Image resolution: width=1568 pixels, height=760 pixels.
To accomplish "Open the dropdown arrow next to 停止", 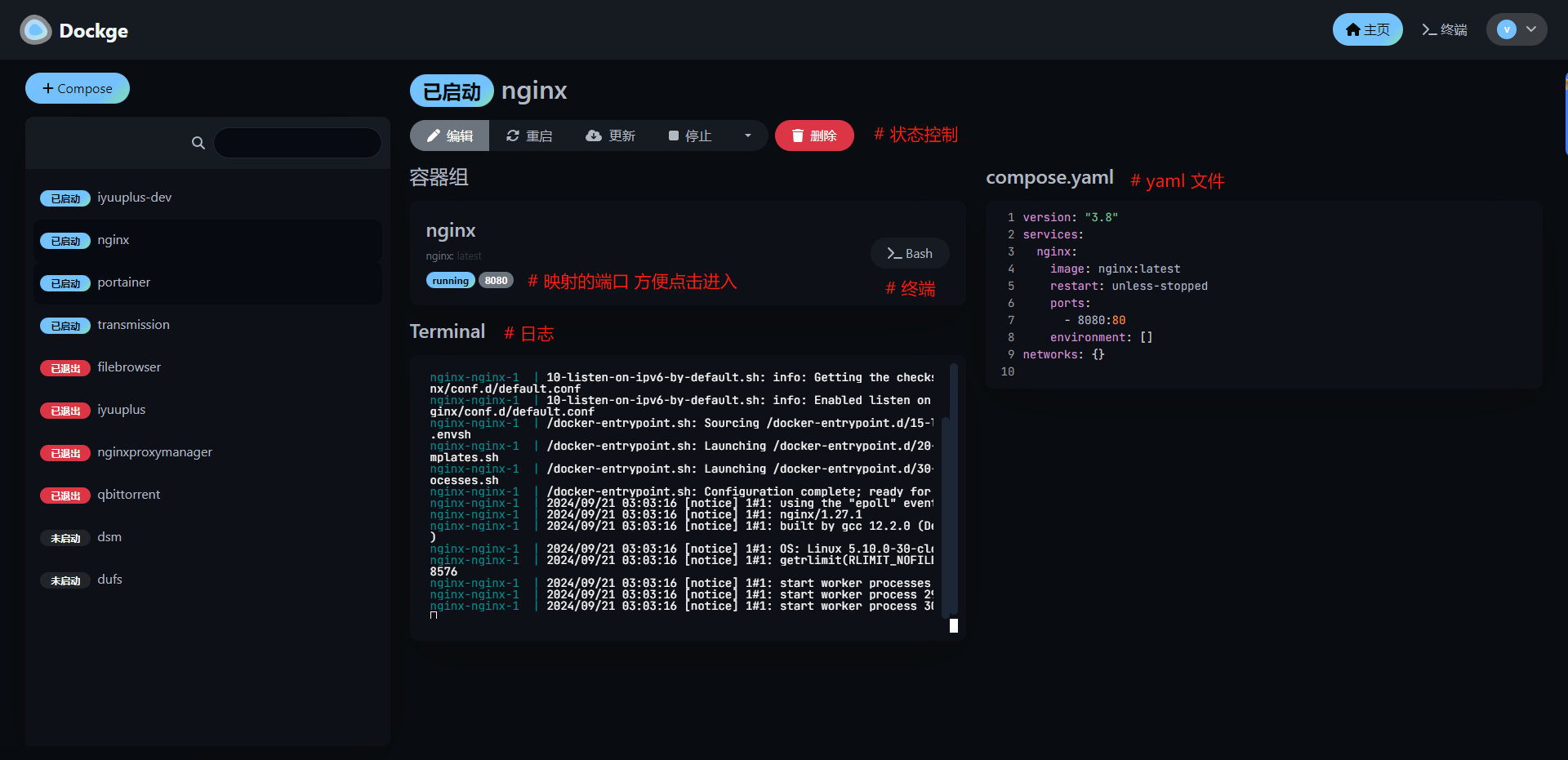I will click(748, 136).
